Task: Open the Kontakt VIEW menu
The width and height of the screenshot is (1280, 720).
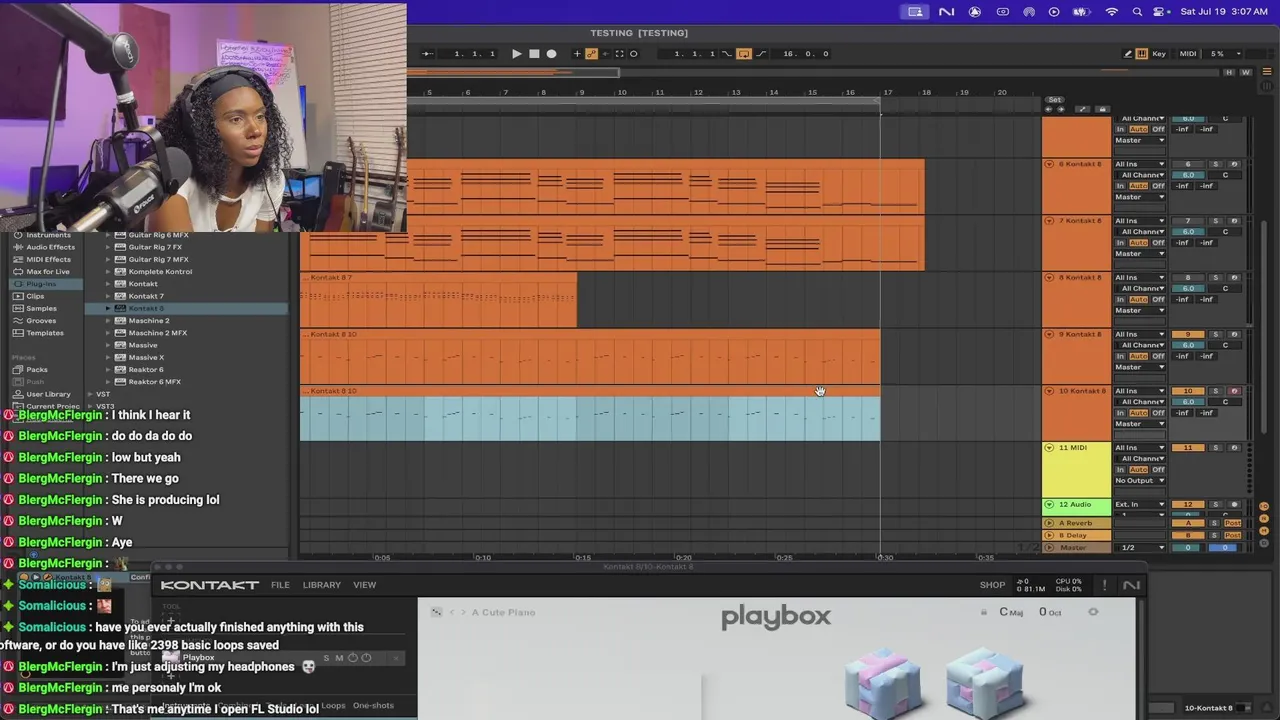Action: tap(364, 585)
